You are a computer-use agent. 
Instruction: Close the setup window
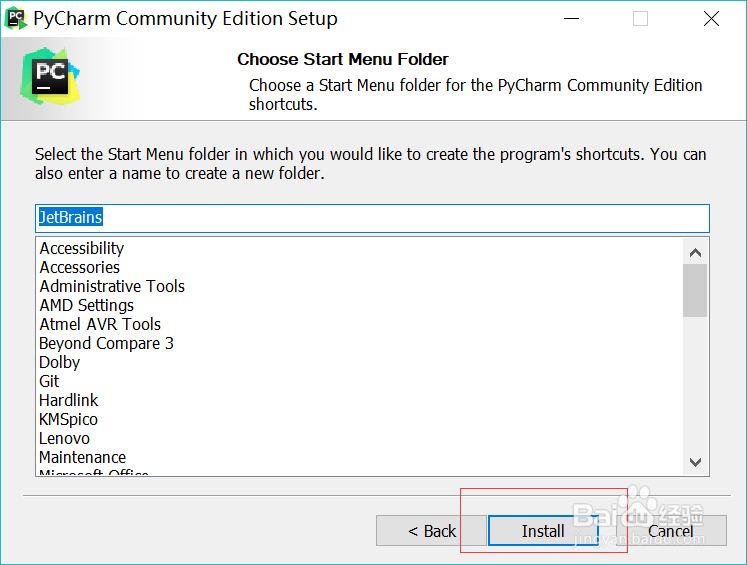(x=711, y=19)
